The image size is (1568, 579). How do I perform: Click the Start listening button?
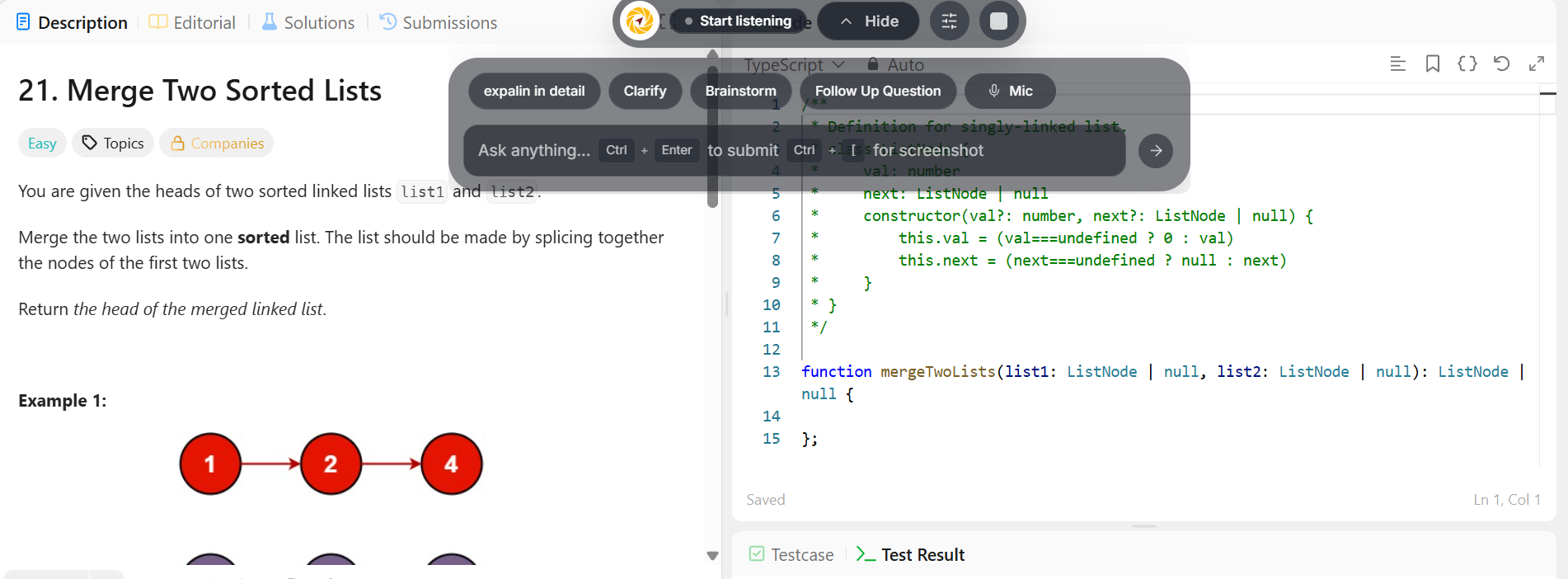point(738,21)
